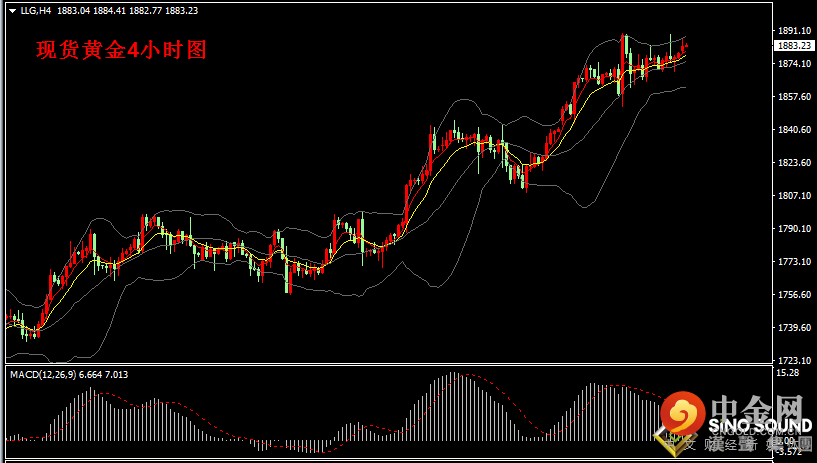Select the OHLC values 1883.04 1884.41 1882.77 1883.23
Image resolution: width=817 pixels, height=463 pixels.
pos(127,10)
